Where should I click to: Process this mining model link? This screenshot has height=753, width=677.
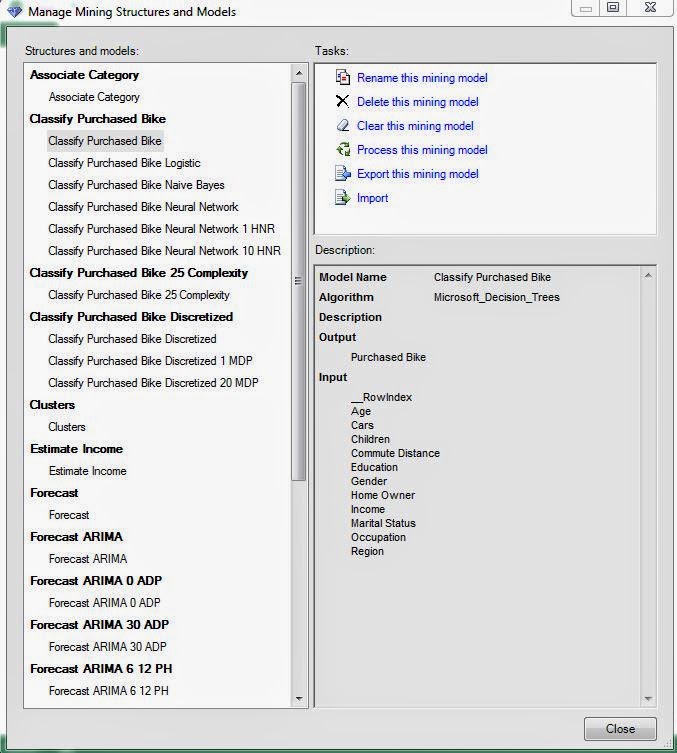(x=422, y=150)
